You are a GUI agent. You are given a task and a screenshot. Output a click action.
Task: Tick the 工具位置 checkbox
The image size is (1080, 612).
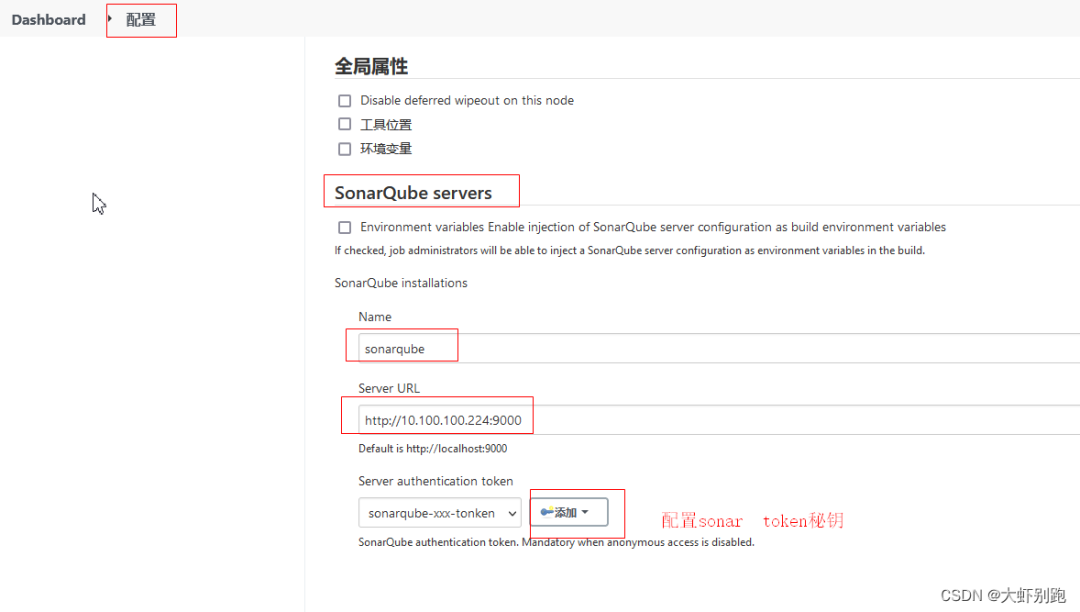pos(345,125)
